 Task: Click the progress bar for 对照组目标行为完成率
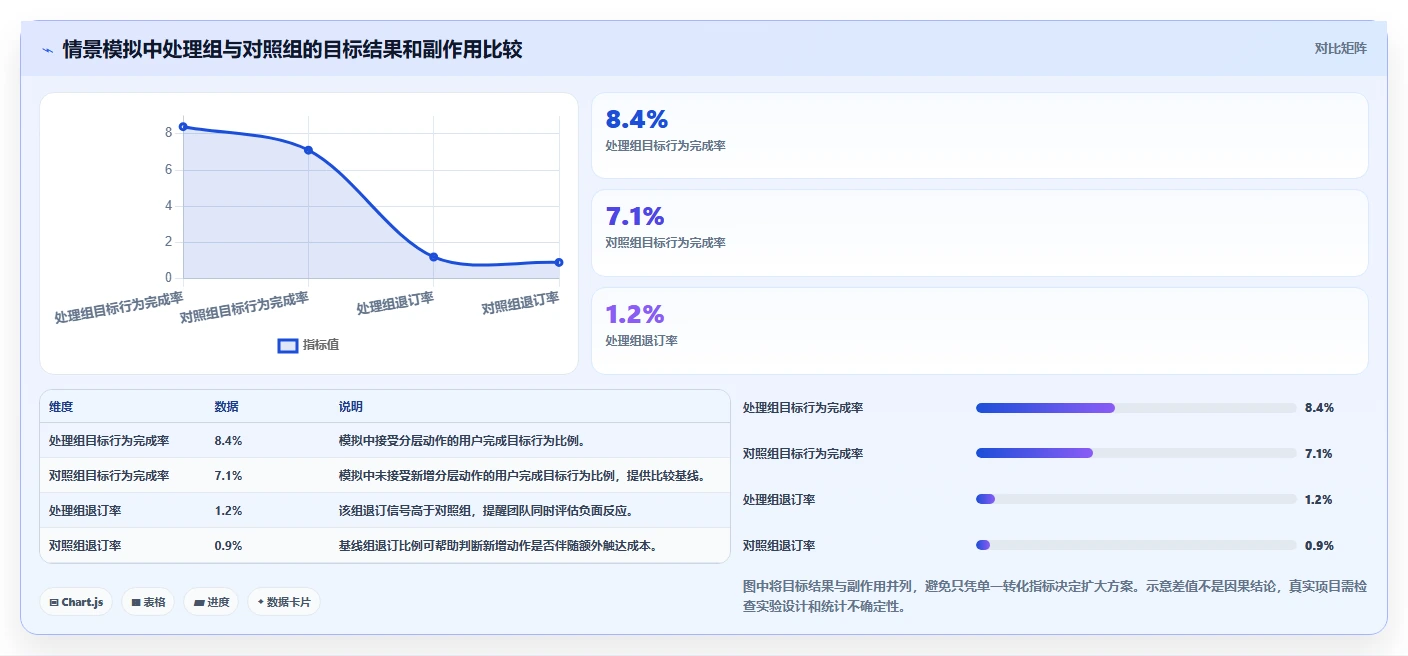1136,453
